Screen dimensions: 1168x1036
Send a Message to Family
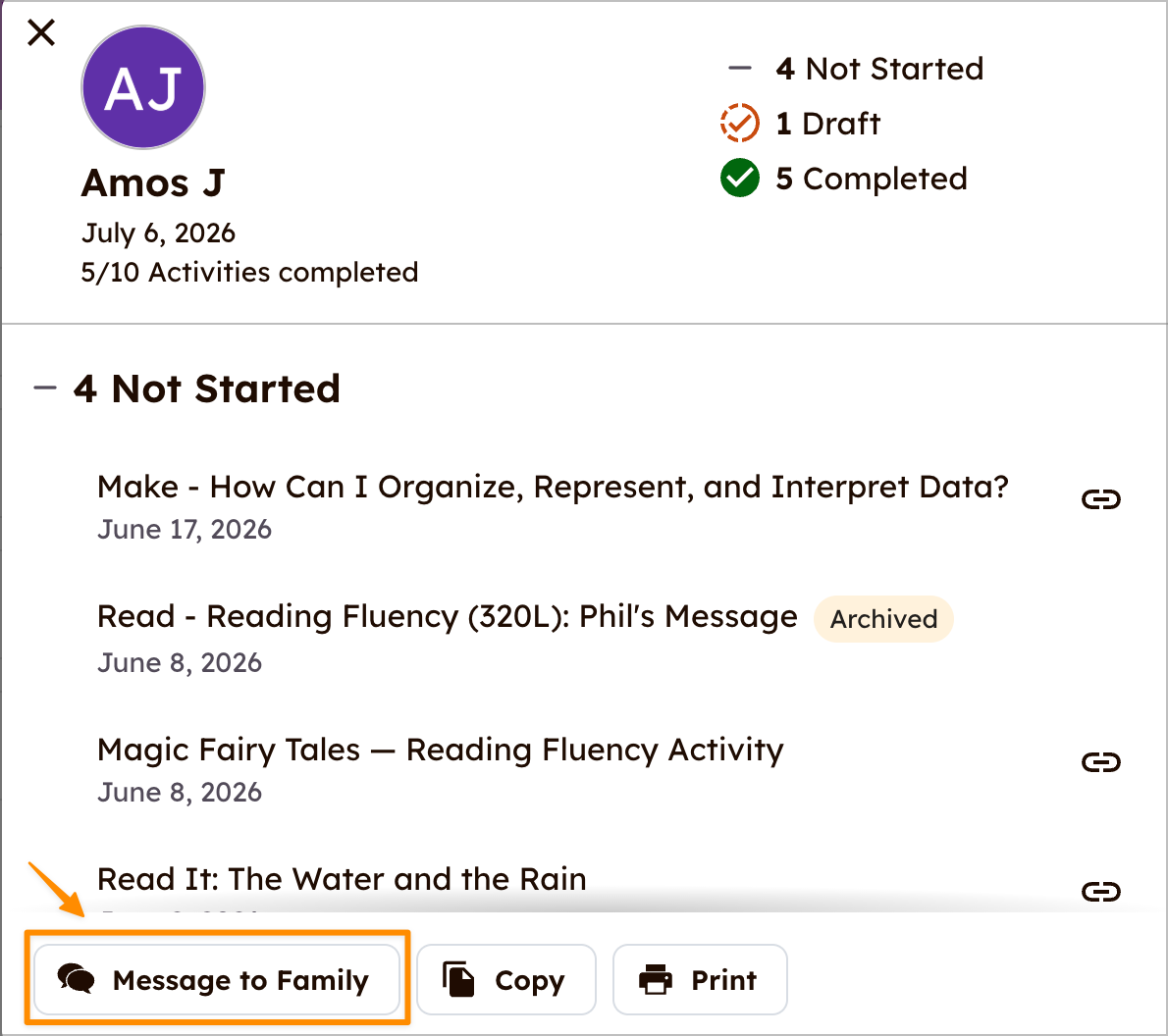tap(217, 979)
